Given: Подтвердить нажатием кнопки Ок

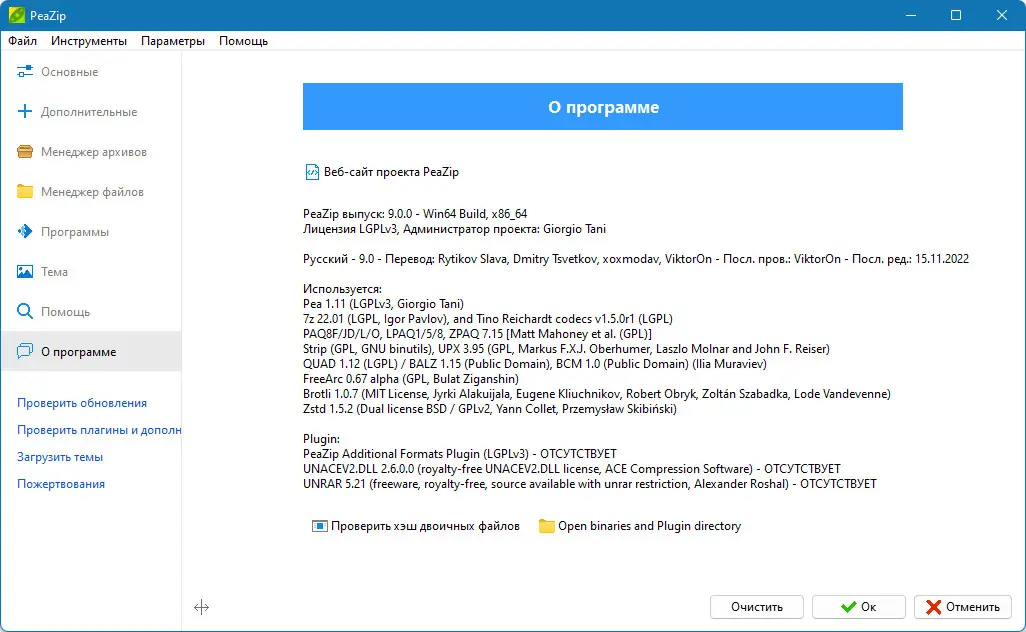Looking at the screenshot, I should click(x=858, y=606).
